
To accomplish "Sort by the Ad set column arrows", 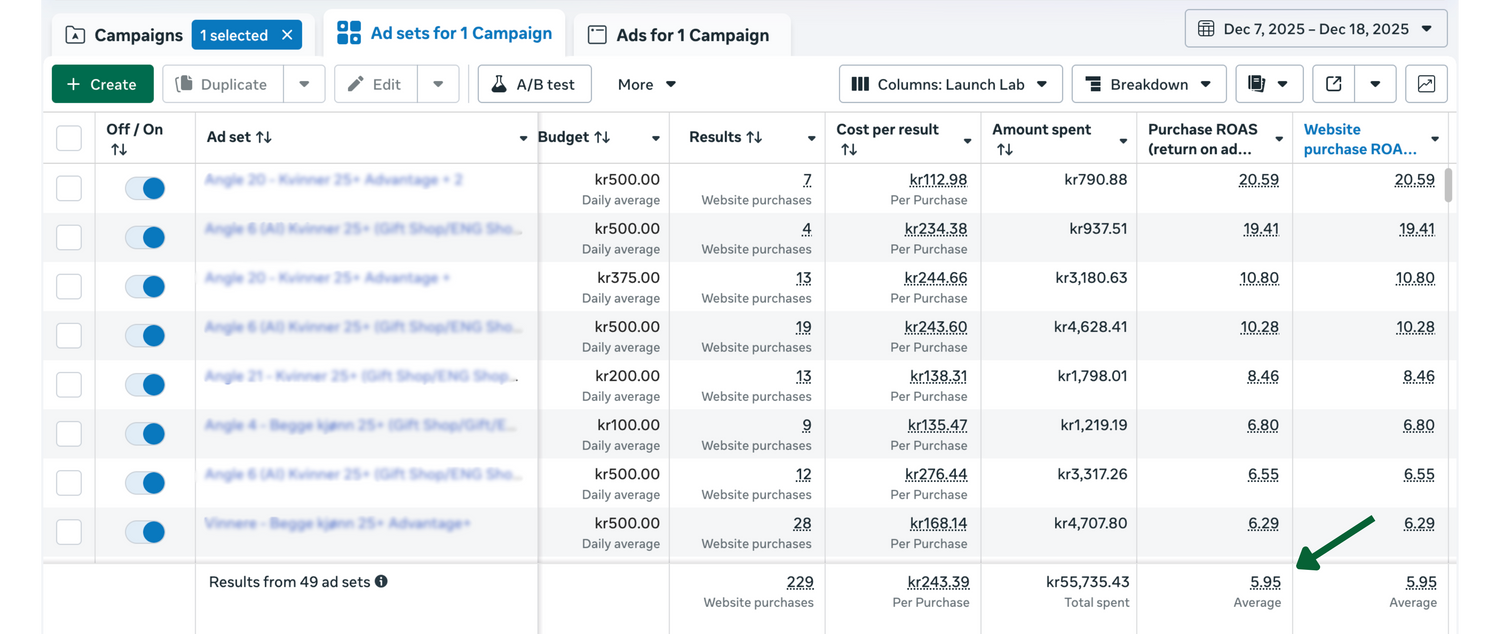I will coord(264,137).
